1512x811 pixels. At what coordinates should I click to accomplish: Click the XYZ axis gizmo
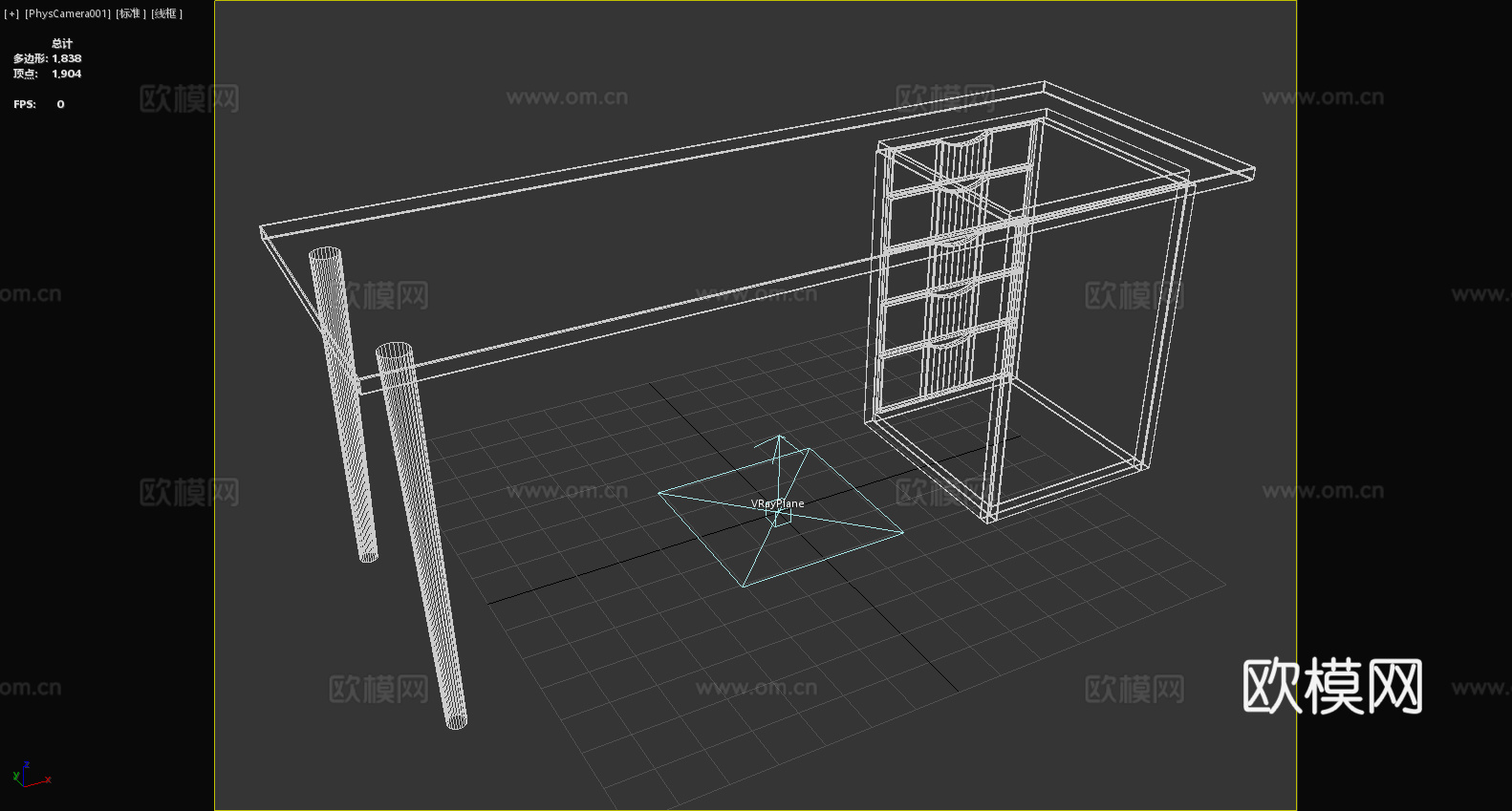point(32,774)
